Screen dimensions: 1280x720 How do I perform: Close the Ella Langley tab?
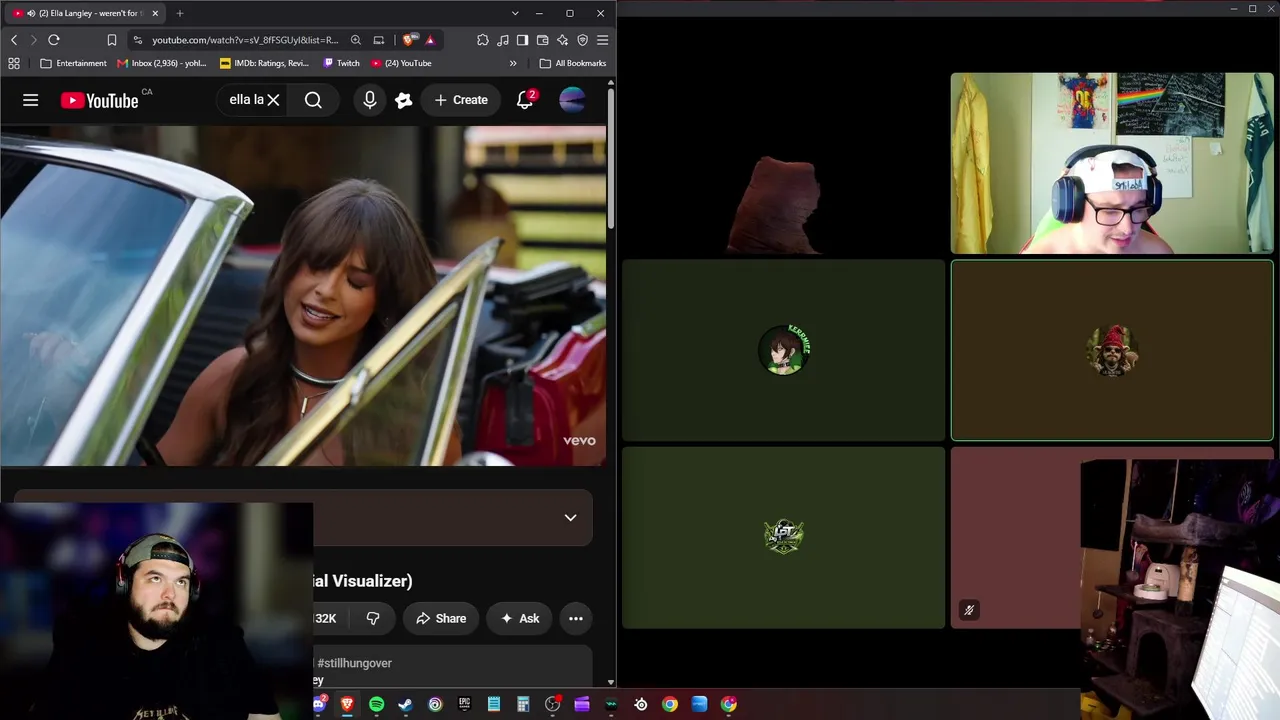pyautogui.click(x=155, y=13)
